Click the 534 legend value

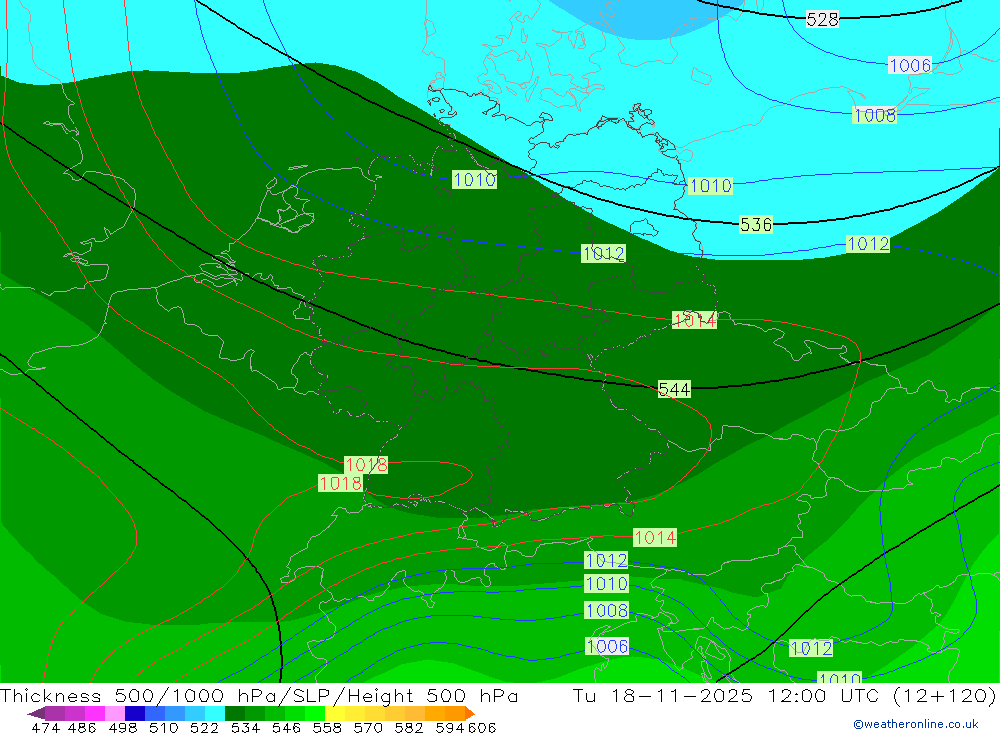246,727
